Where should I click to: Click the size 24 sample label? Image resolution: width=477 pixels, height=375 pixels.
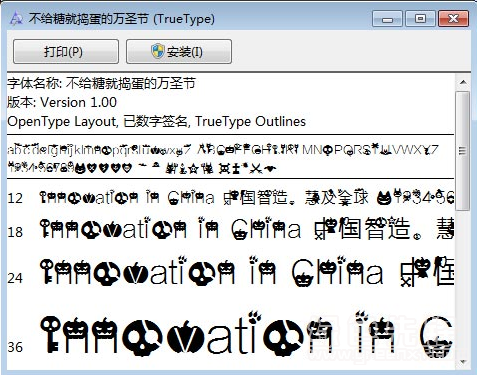(x=15, y=278)
